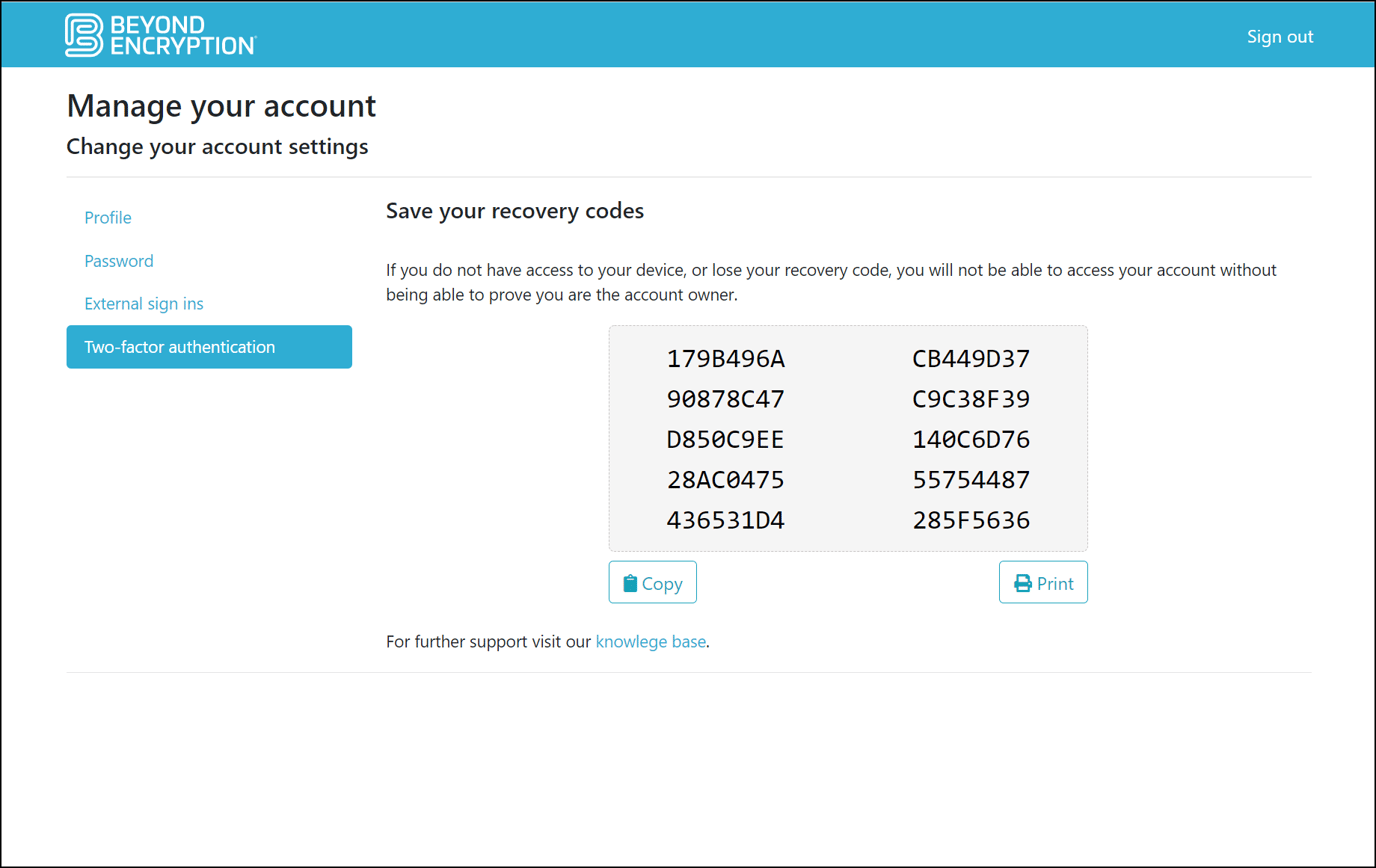
Task: Navigate to External sign ins settings
Action: click(x=143, y=303)
